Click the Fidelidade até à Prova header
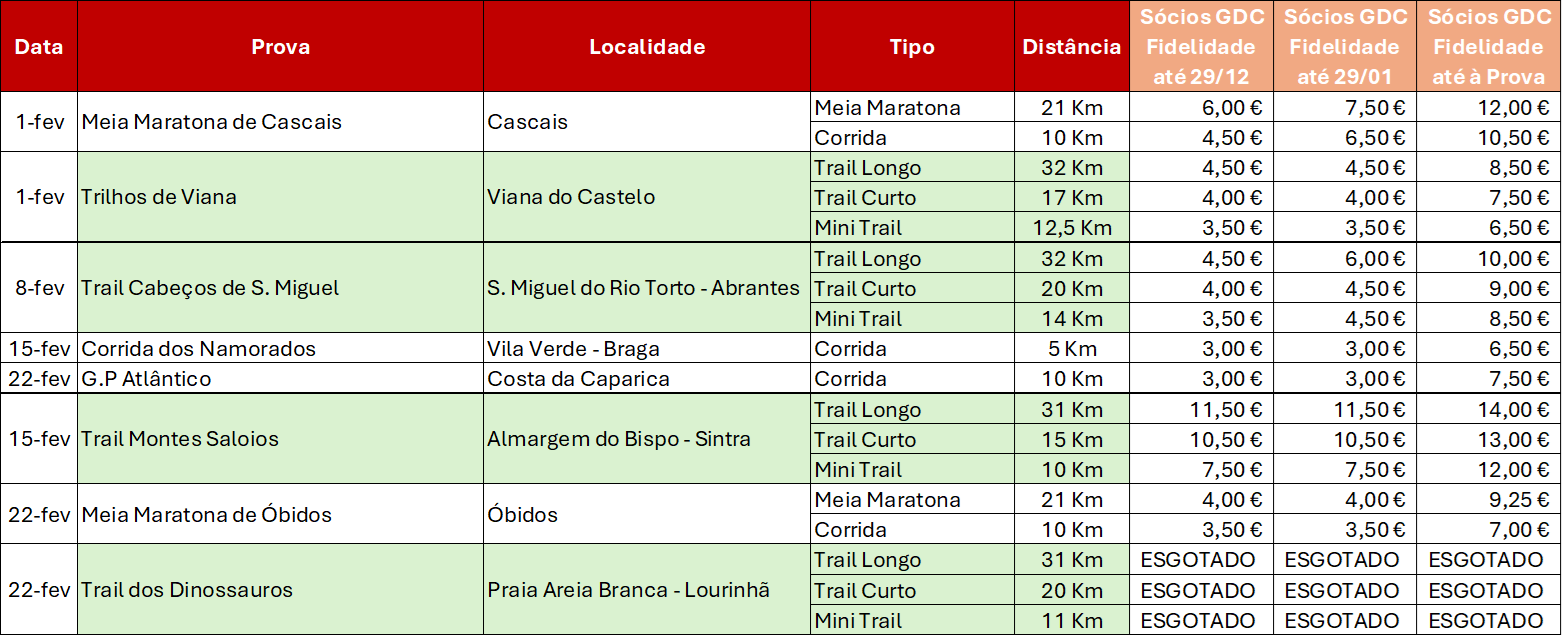This screenshot has width=1562, height=636. [x=1488, y=47]
